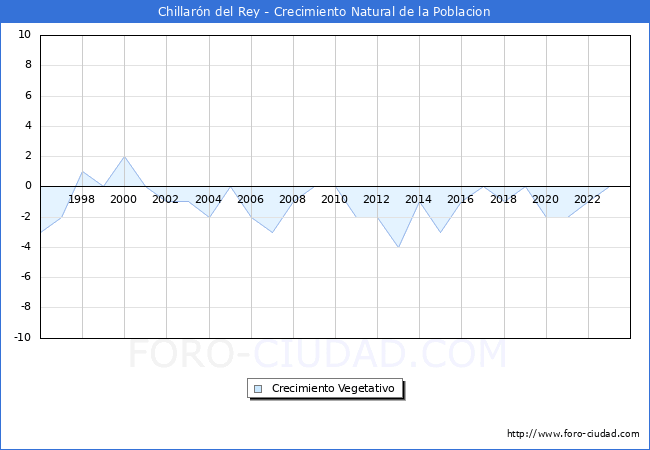
Task: Click the y-axis value -4
Action: 26,247
